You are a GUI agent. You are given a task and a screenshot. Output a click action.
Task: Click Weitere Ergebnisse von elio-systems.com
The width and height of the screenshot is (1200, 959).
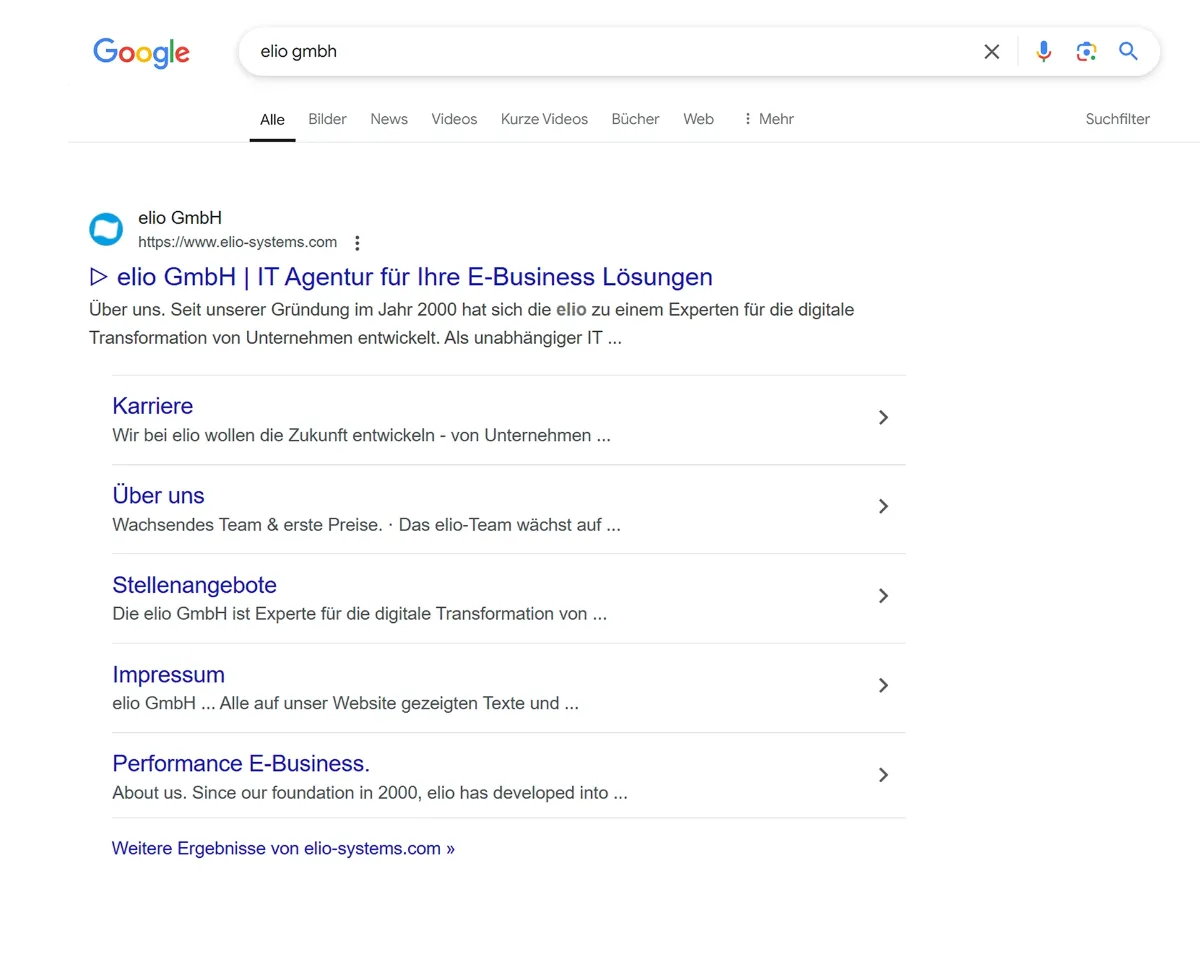tap(283, 847)
